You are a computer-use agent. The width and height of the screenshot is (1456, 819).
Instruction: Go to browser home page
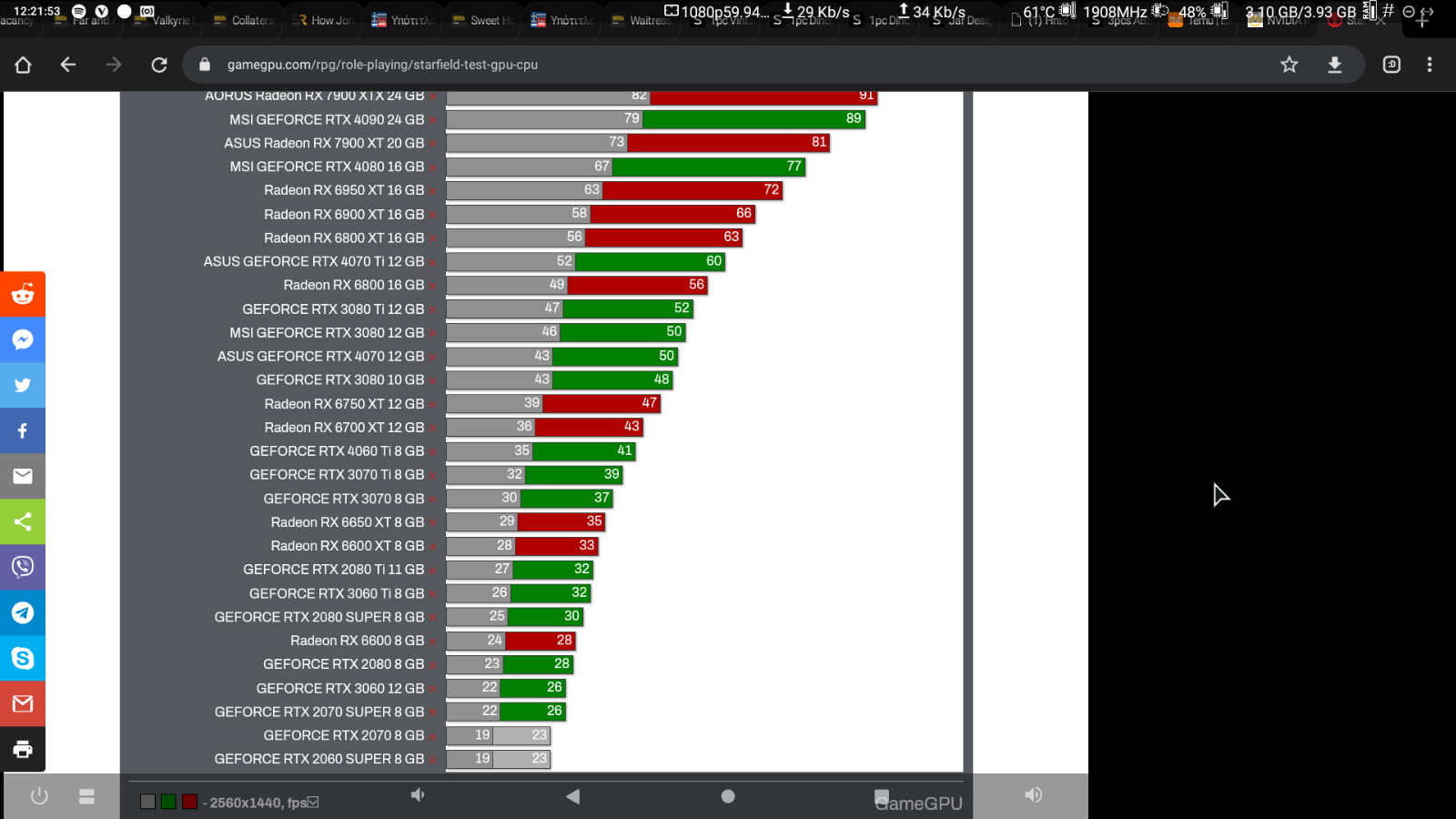tap(23, 65)
